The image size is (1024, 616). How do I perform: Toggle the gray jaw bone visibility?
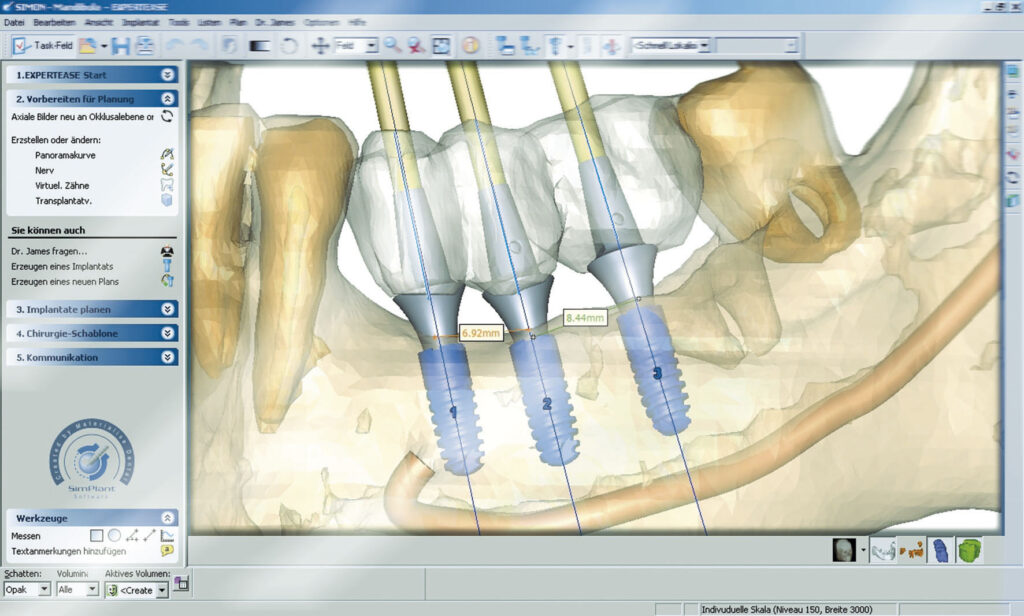tap(883, 550)
